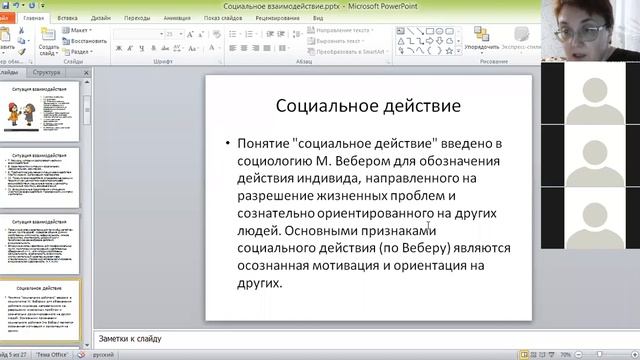
Task: Click the Redo/Repeat icon in quick access toolbar
Action: coord(32,5)
